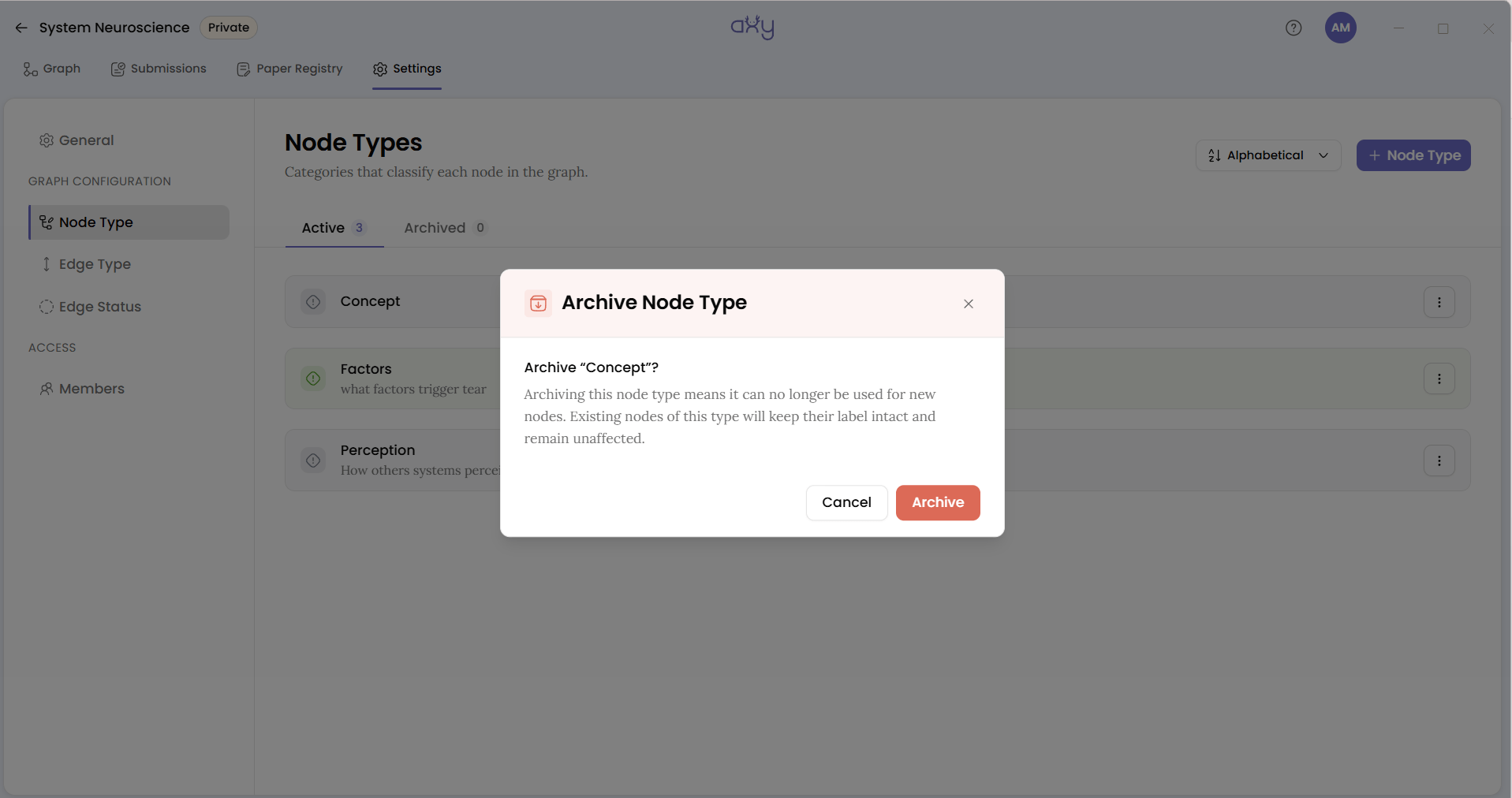
Task: Minimize the application window
Action: coord(1398,28)
